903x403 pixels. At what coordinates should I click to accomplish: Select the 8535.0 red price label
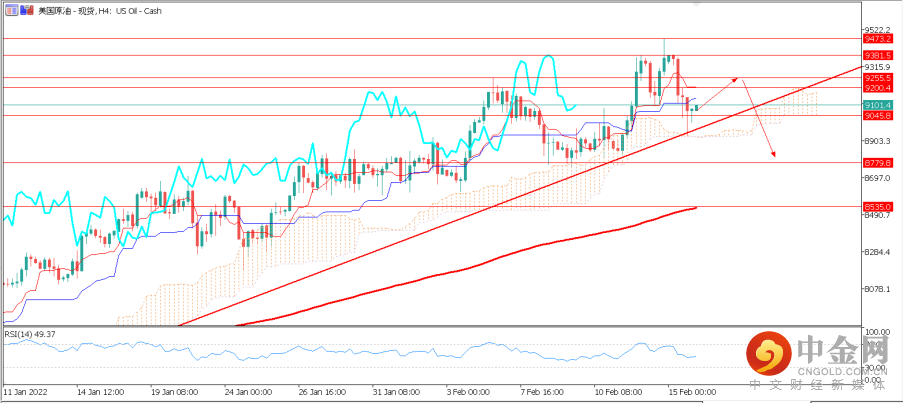pos(878,206)
